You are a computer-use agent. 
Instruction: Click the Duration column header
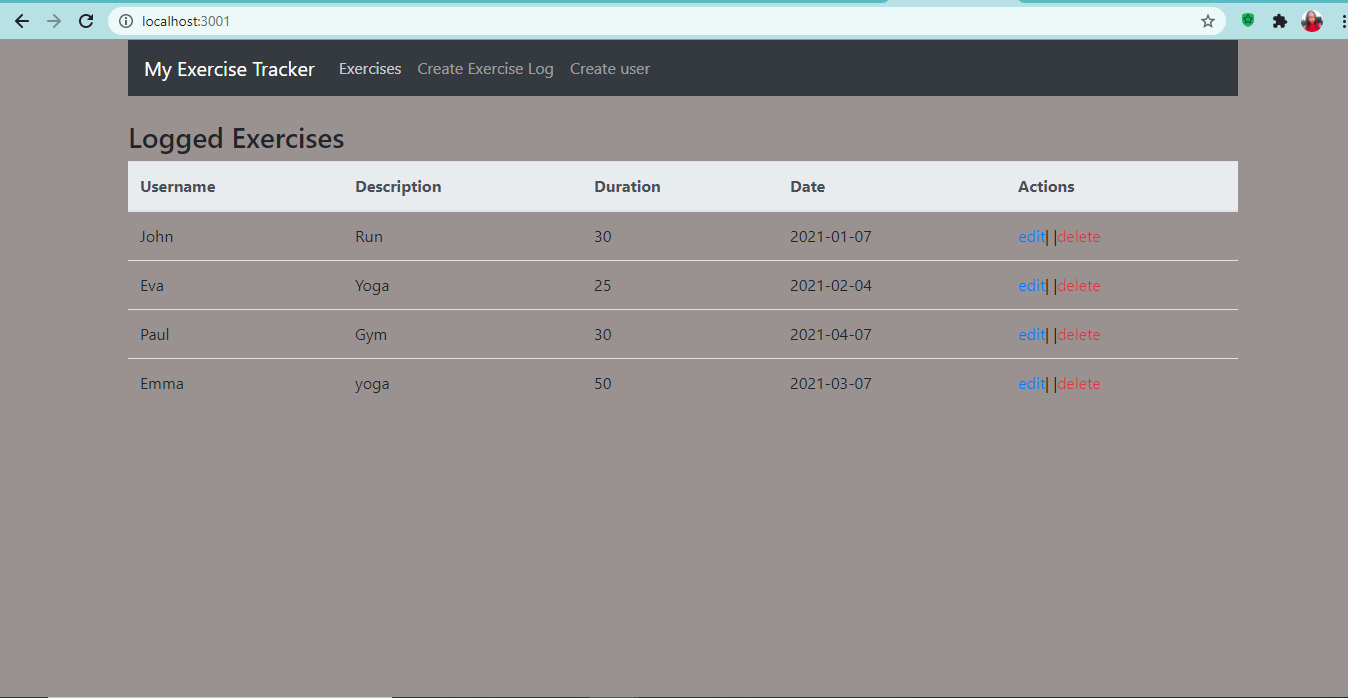coord(627,187)
